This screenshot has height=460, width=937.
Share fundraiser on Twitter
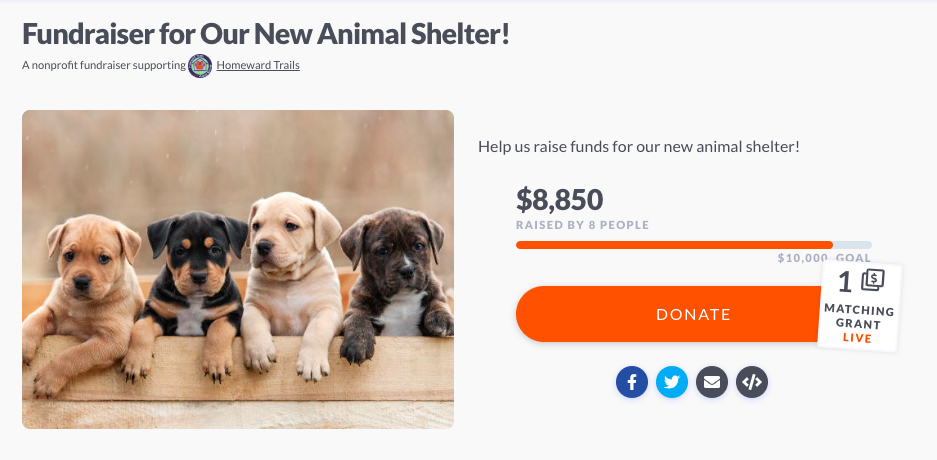click(x=672, y=382)
